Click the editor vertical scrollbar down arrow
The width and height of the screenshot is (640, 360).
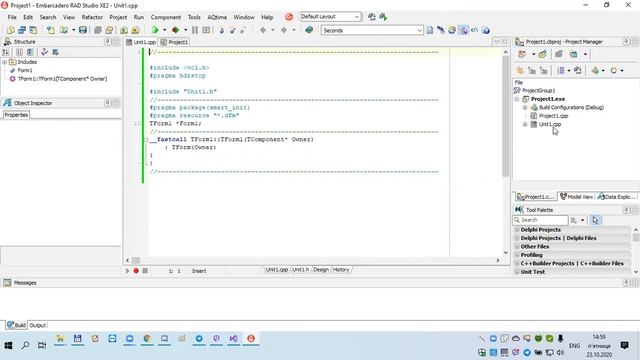pyautogui.click(x=506, y=253)
